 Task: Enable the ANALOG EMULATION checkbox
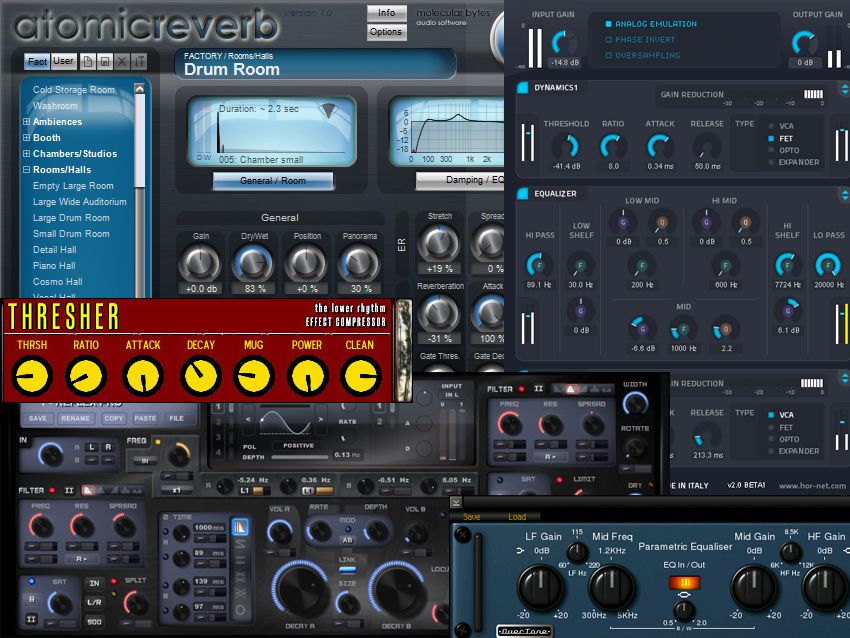point(608,24)
